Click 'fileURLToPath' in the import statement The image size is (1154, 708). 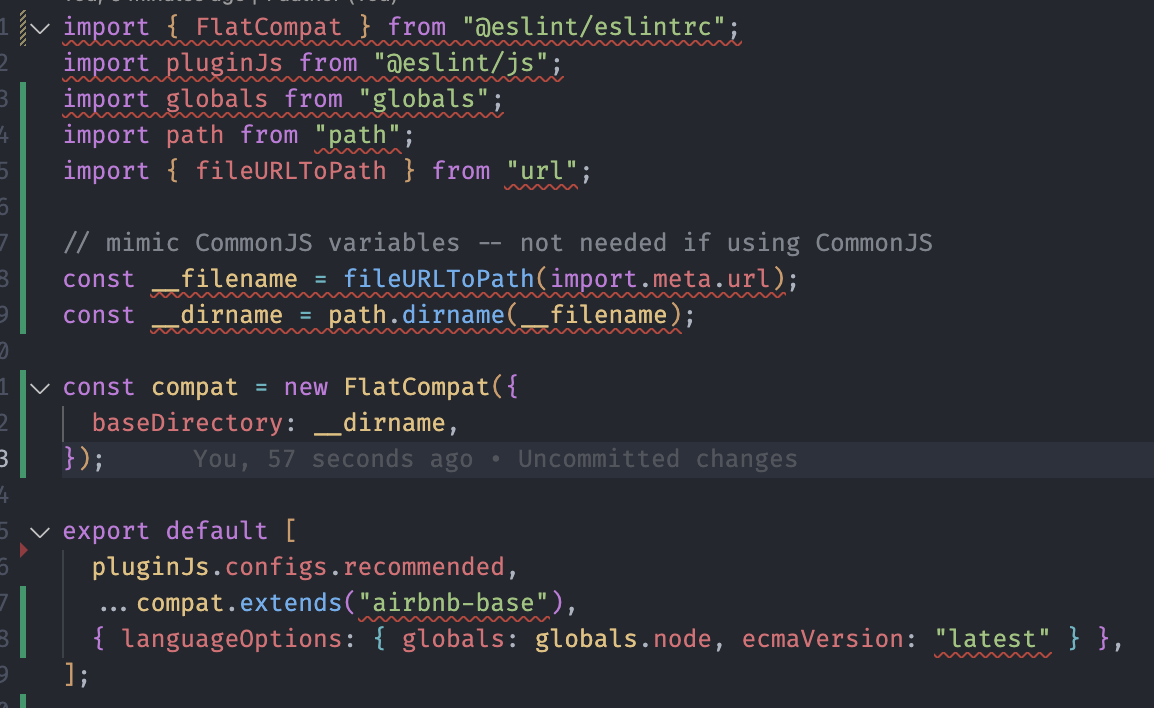click(x=291, y=171)
